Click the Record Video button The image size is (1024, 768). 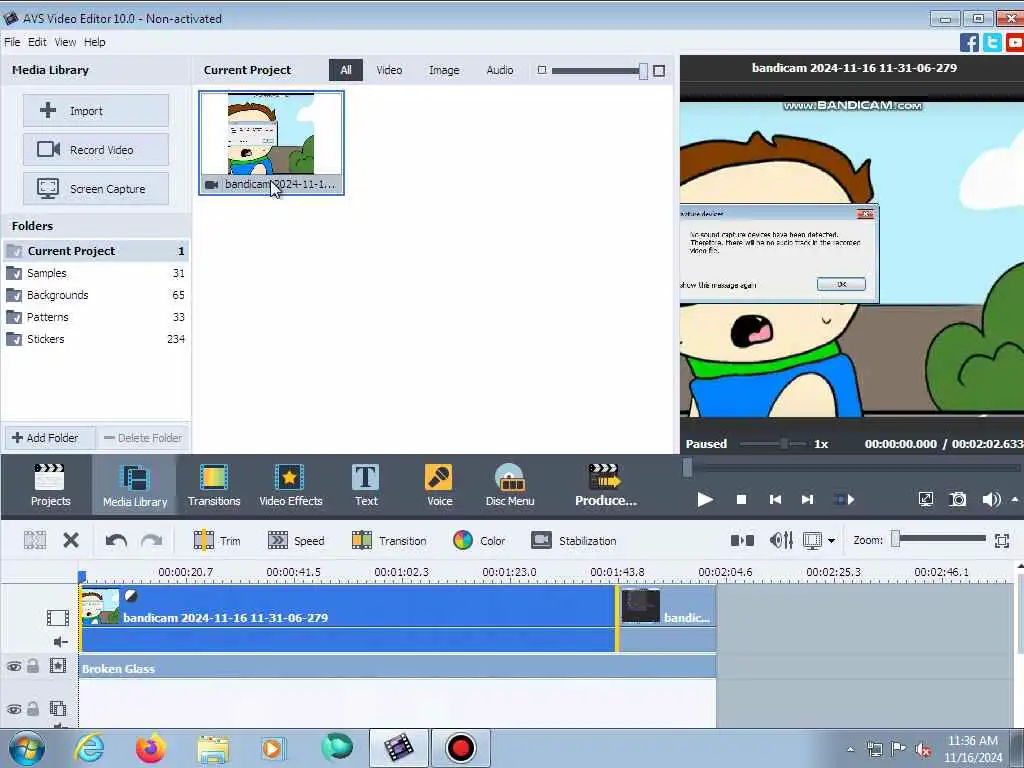96,150
